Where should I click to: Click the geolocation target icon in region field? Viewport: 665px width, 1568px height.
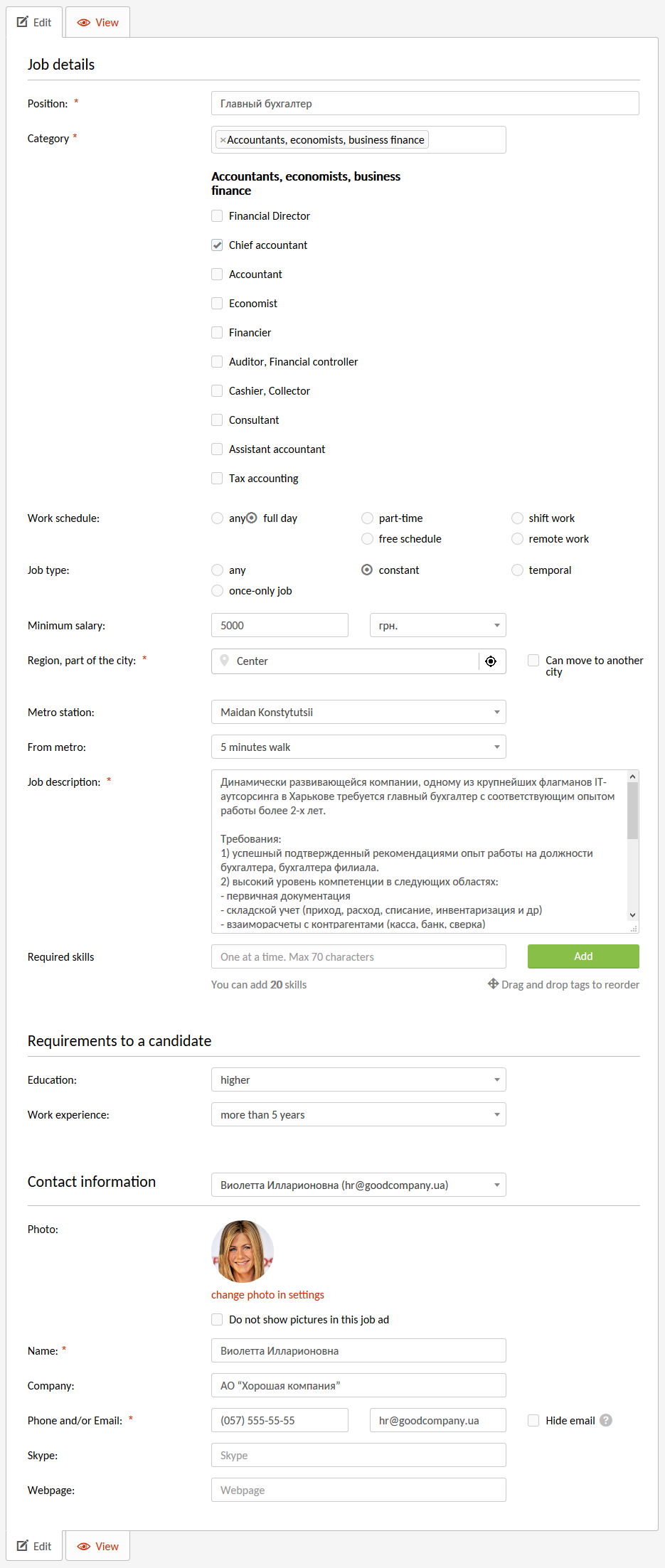pos(491,661)
